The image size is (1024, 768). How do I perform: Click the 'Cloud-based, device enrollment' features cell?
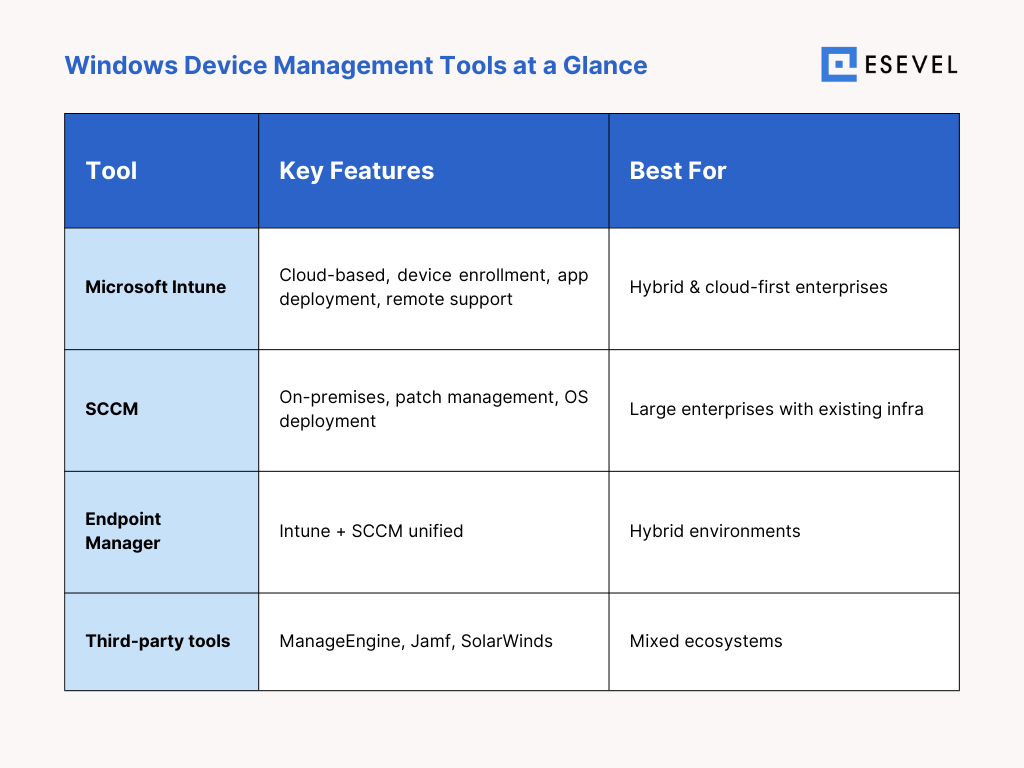coord(434,289)
